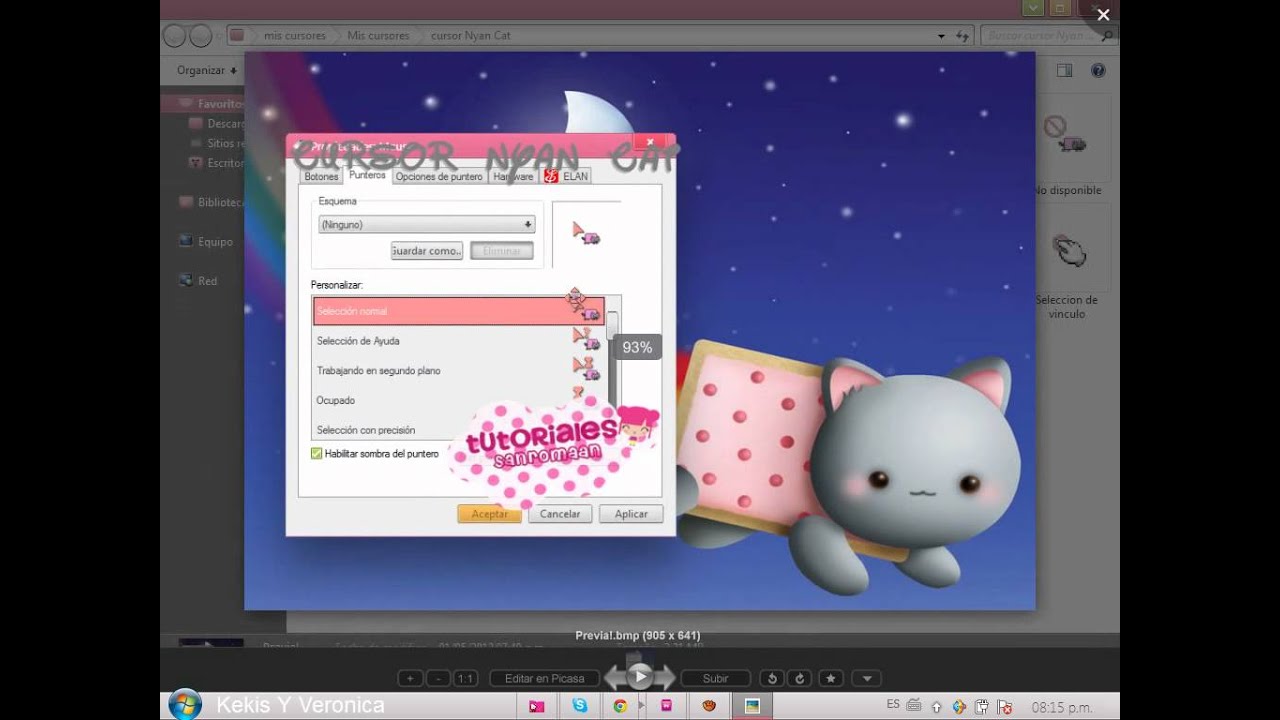The image size is (1280, 720).
Task: Click the Subir upload button
Action: click(715, 678)
